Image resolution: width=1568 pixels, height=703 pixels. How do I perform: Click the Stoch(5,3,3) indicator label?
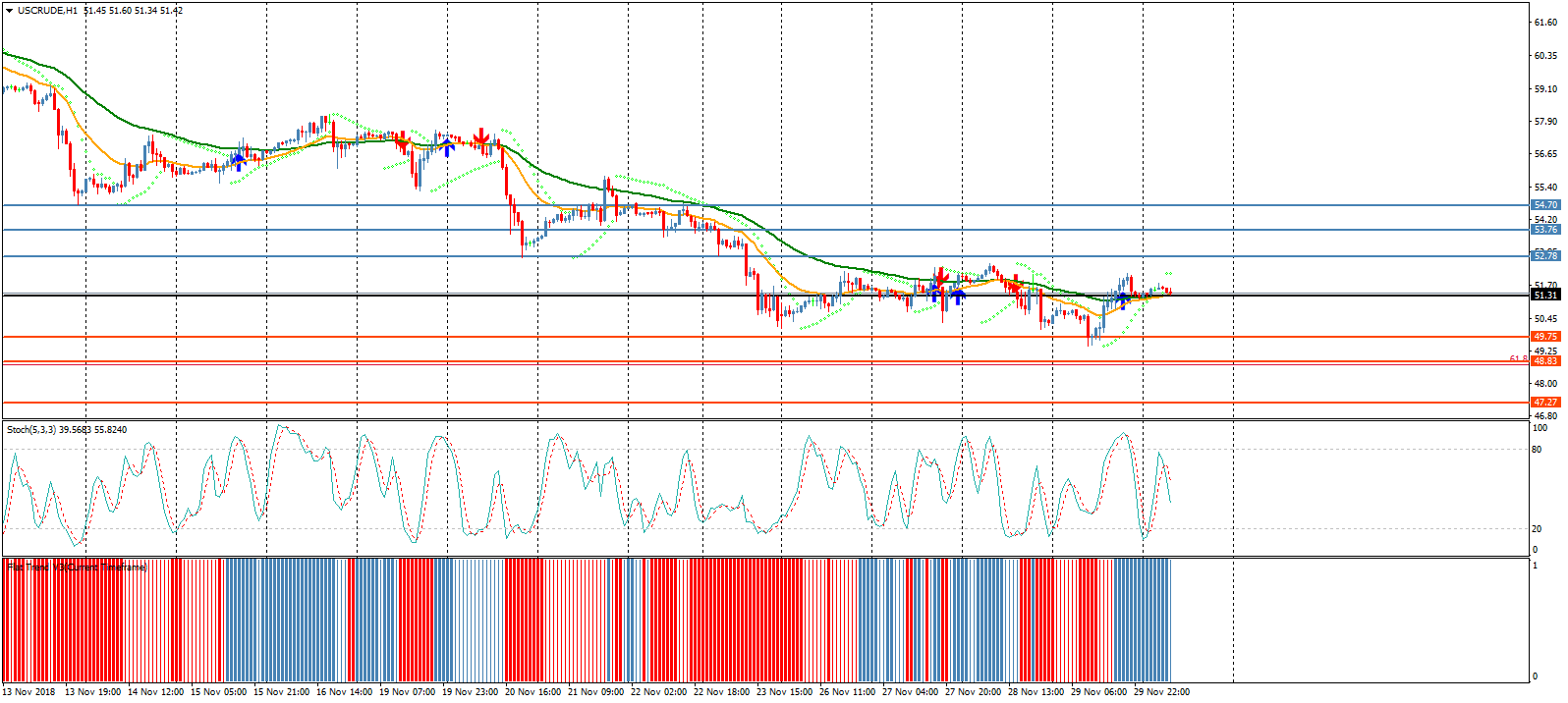coord(31,430)
